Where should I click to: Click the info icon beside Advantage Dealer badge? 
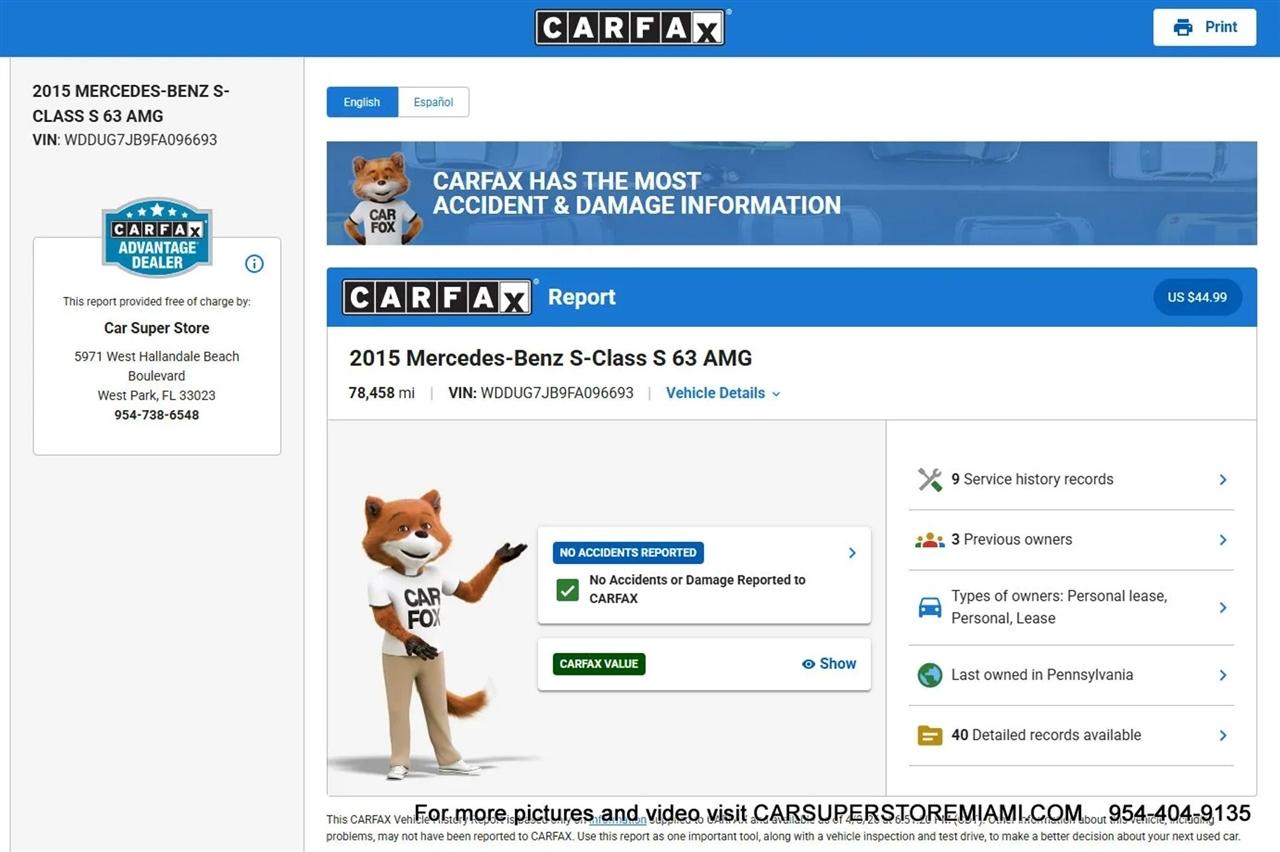coord(254,264)
